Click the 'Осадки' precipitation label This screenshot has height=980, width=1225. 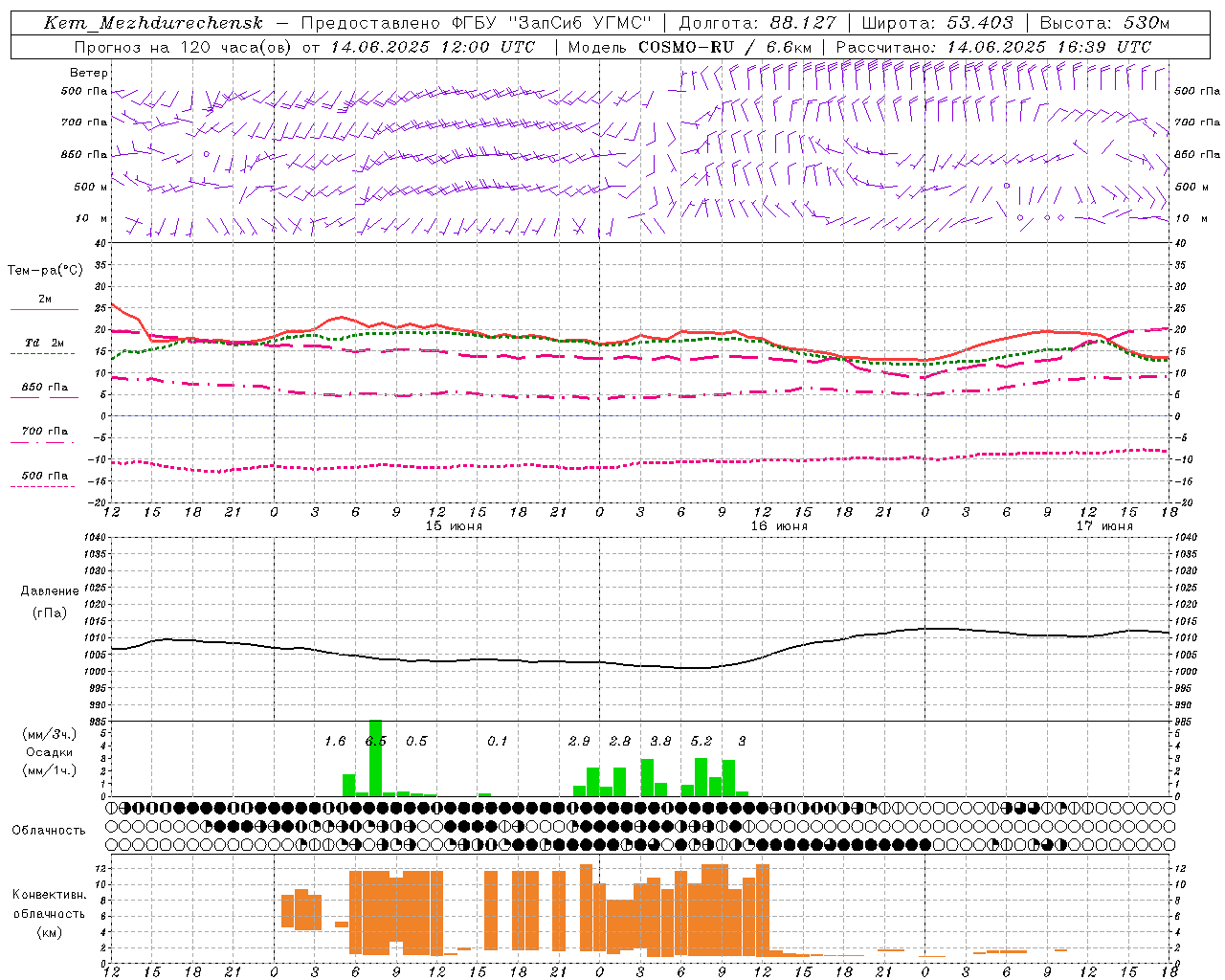(x=49, y=752)
